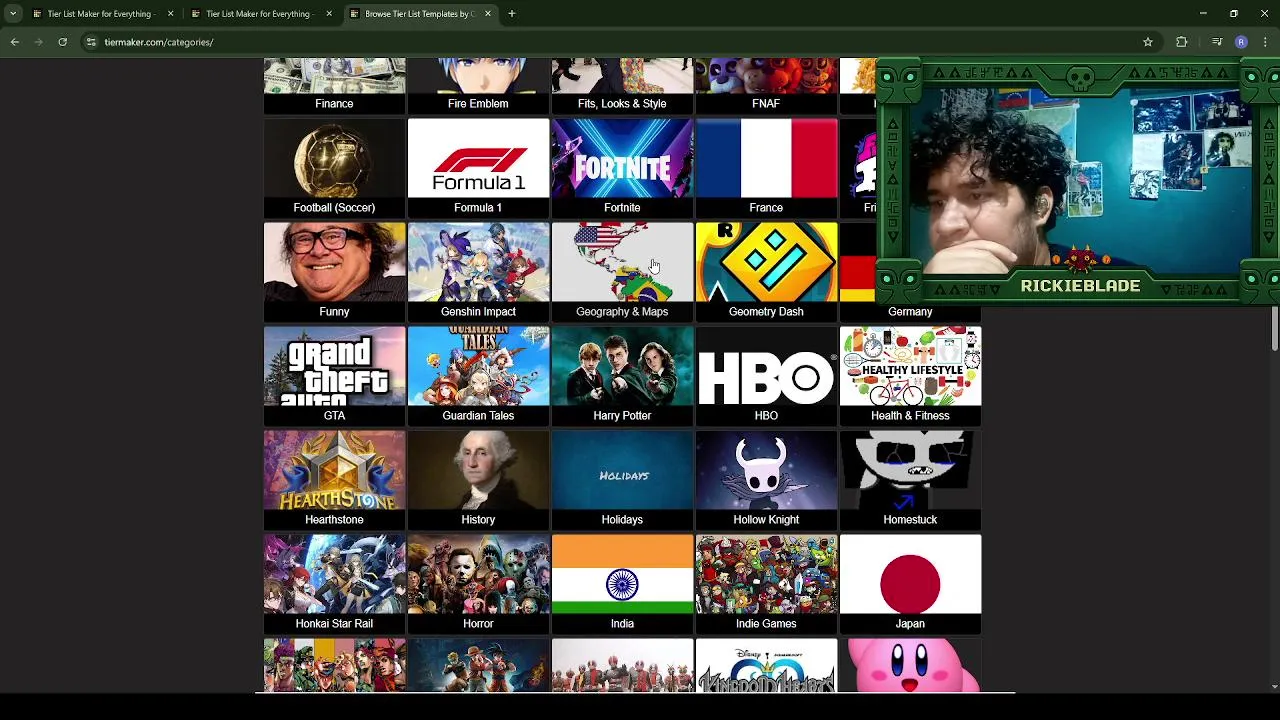Open the Holidays category thumbnail

pos(622,470)
